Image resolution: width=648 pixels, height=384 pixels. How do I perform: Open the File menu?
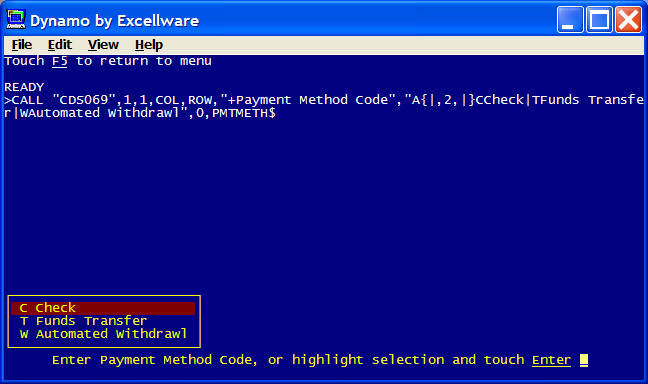21,45
